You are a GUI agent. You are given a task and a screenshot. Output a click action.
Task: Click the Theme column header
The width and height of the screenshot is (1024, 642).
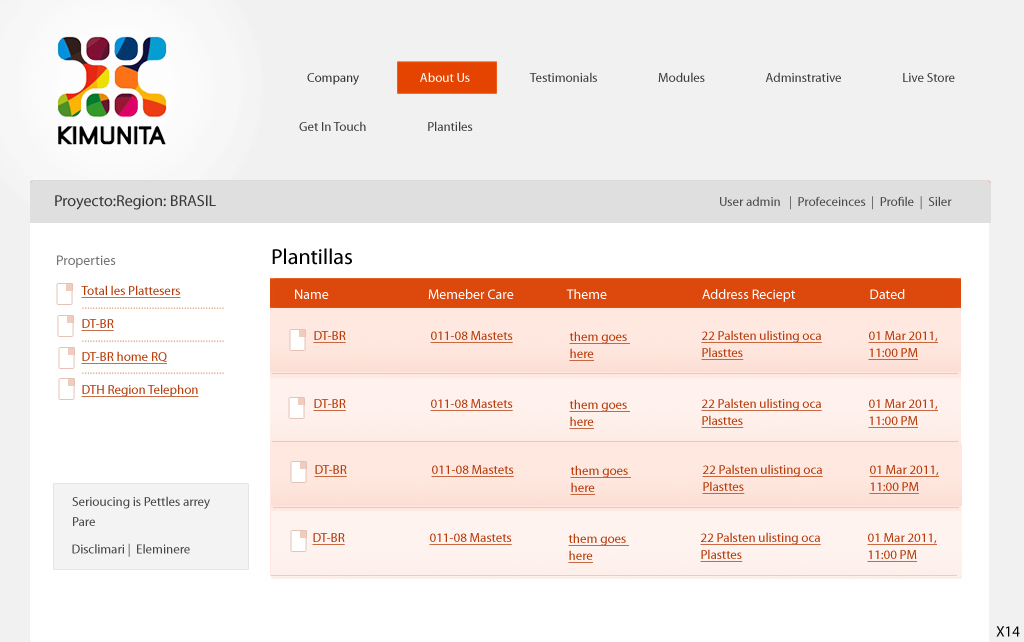[586, 295]
